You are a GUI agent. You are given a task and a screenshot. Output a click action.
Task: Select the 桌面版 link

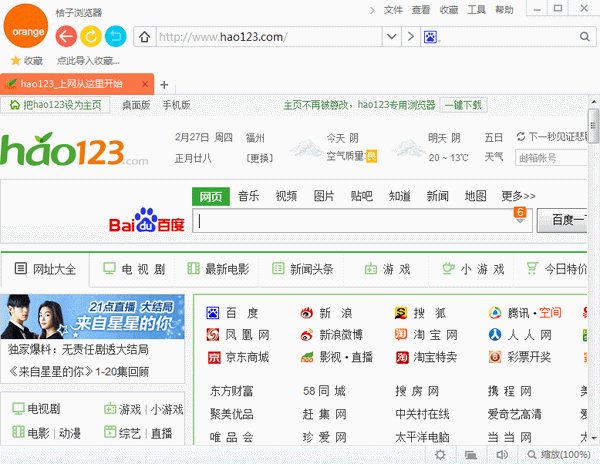pos(136,105)
